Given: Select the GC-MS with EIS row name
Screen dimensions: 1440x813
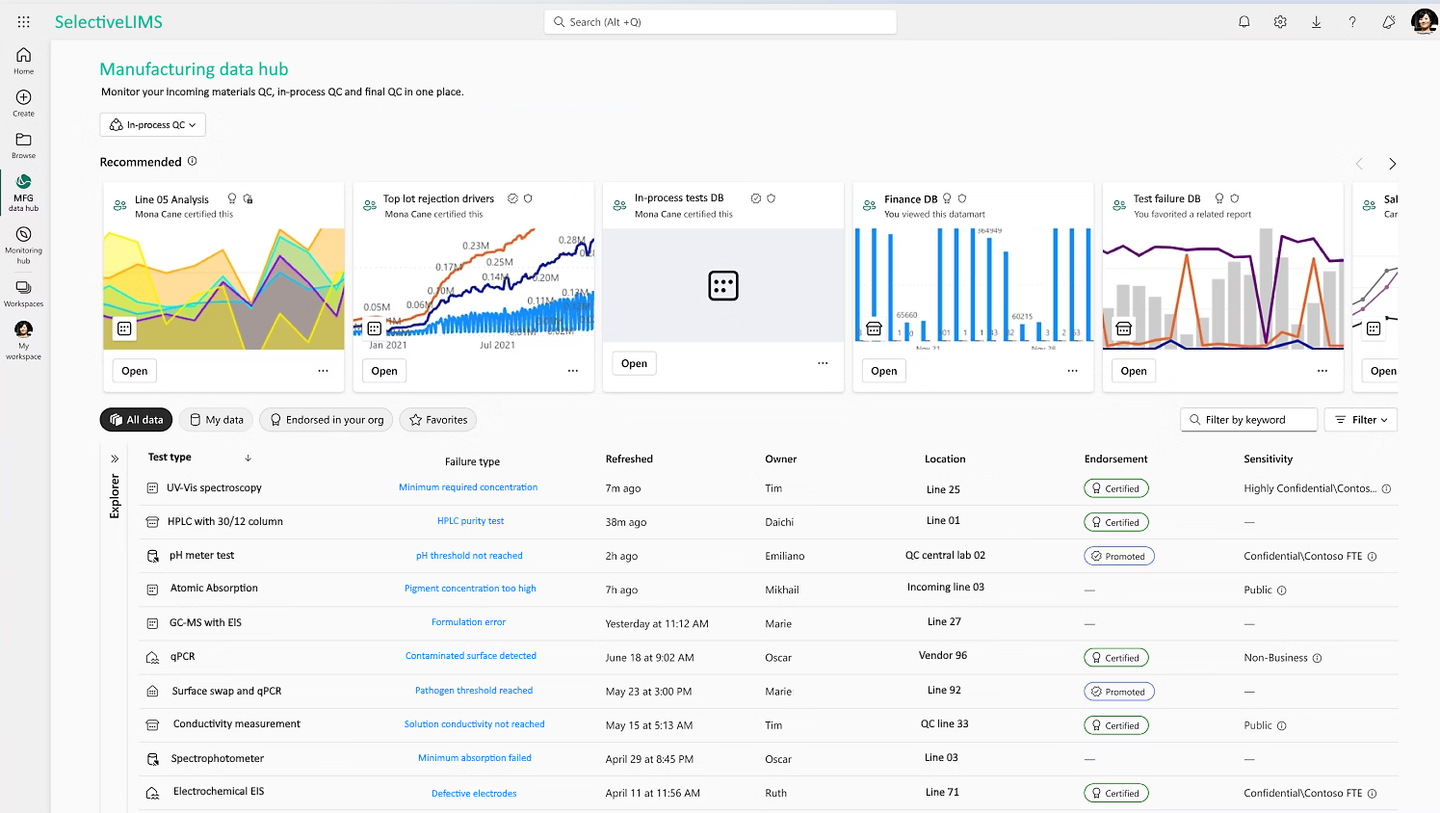Looking at the screenshot, I should 205,622.
